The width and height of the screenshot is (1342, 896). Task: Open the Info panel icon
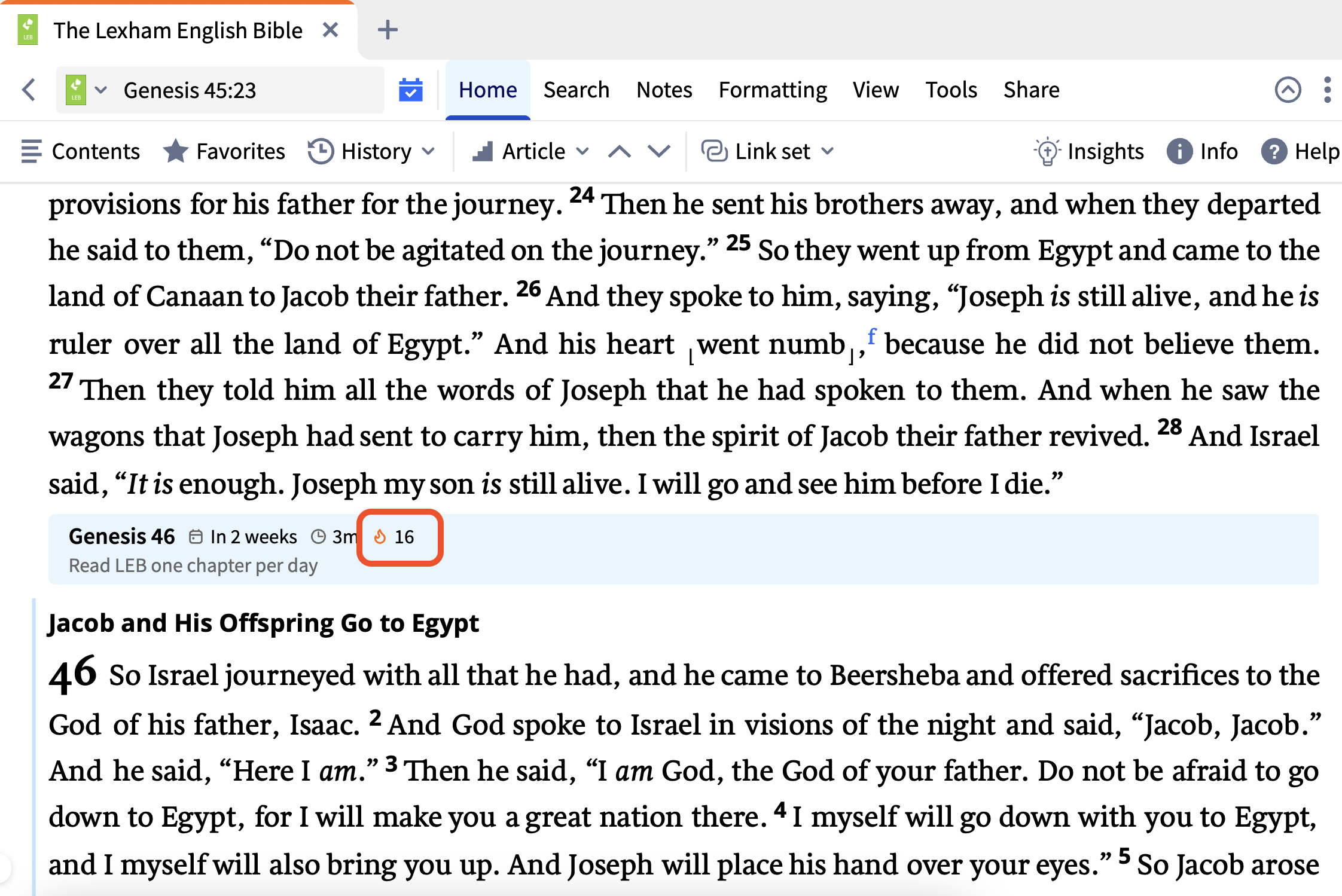pos(1179,152)
